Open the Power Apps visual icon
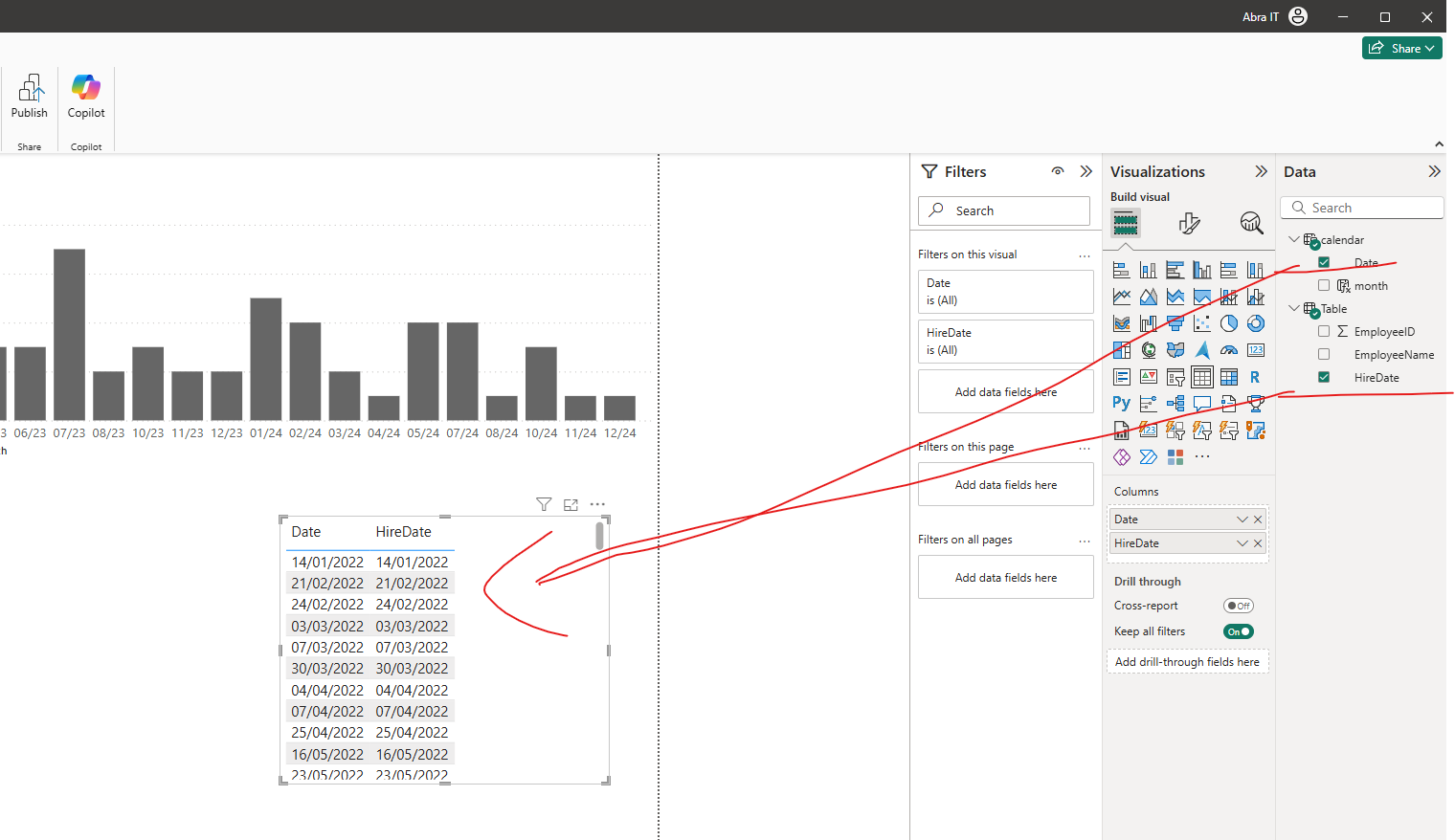Image resolution: width=1455 pixels, height=840 pixels. point(1122,457)
